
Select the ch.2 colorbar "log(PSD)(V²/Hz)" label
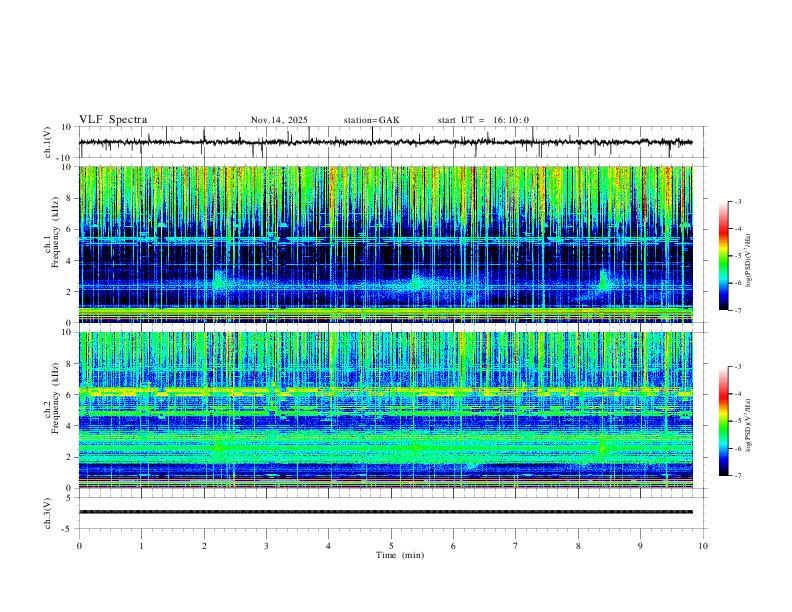(750, 425)
